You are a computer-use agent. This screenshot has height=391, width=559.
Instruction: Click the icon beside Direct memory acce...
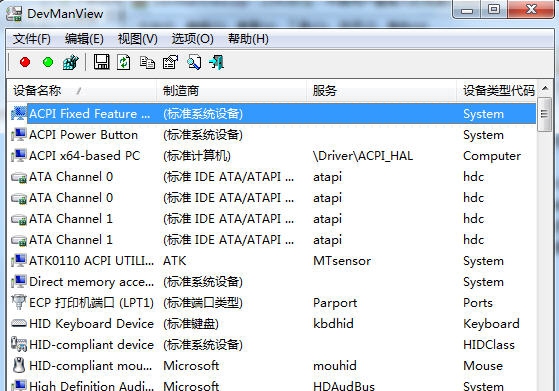pyautogui.click(x=19, y=282)
